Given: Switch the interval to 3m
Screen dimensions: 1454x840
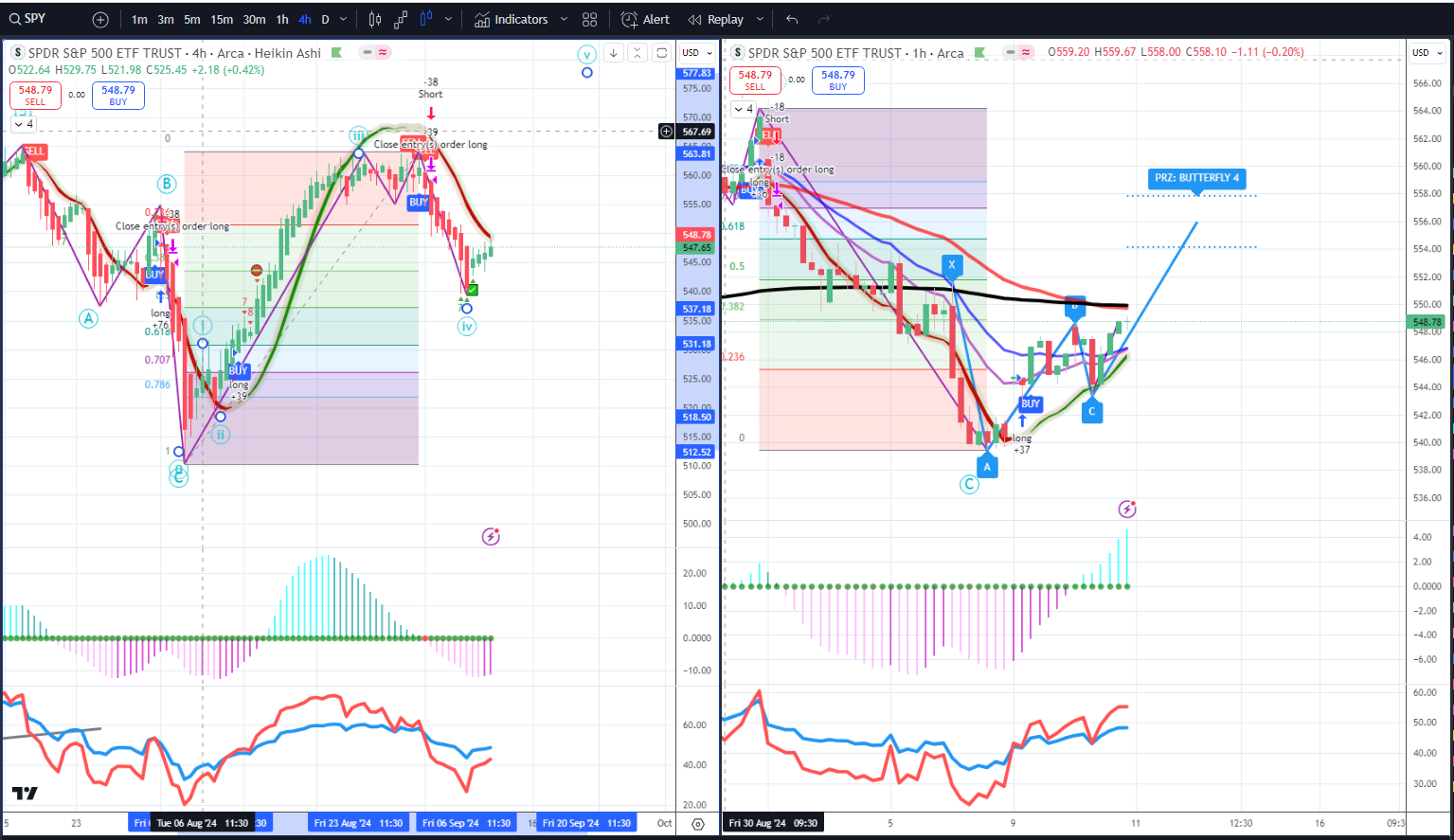Looking at the screenshot, I should pyautogui.click(x=166, y=19).
